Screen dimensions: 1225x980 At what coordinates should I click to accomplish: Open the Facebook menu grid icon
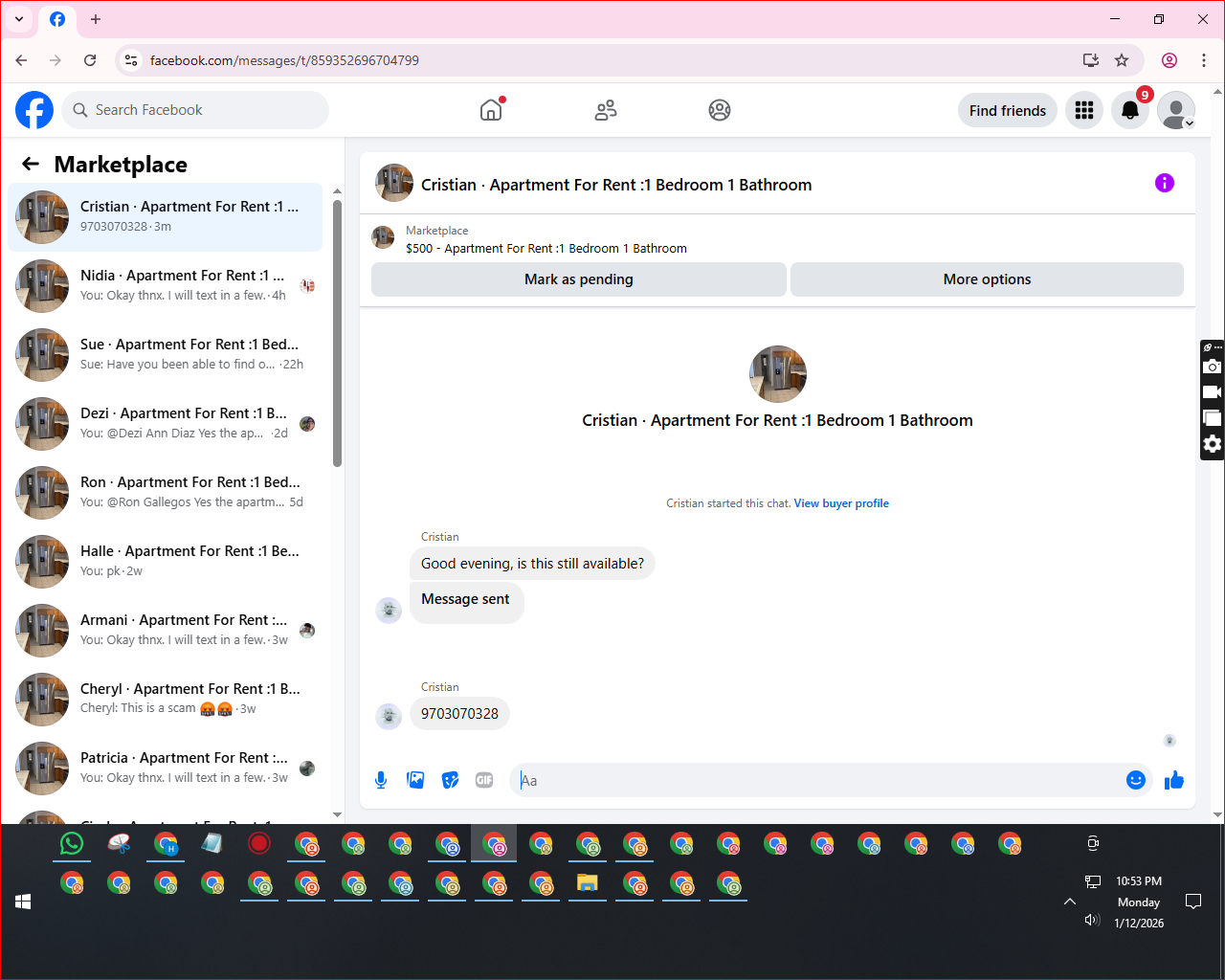(1084, 110)
